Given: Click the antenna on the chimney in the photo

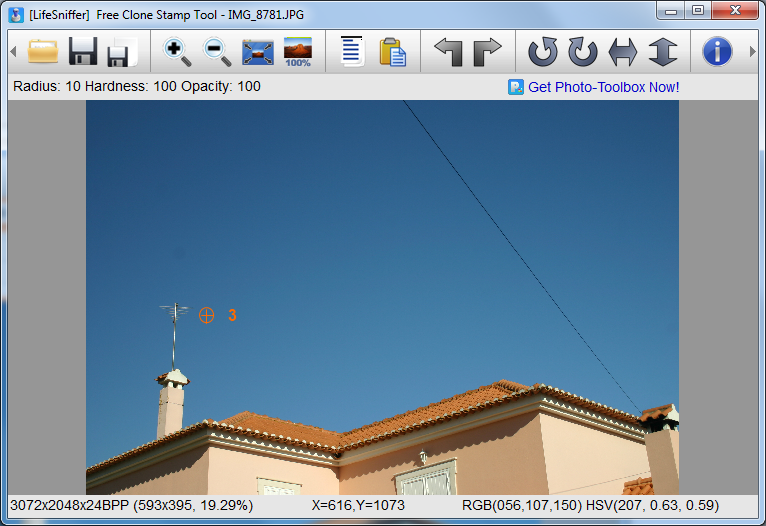Looking at the screenshot, I should tap(174, 336).
